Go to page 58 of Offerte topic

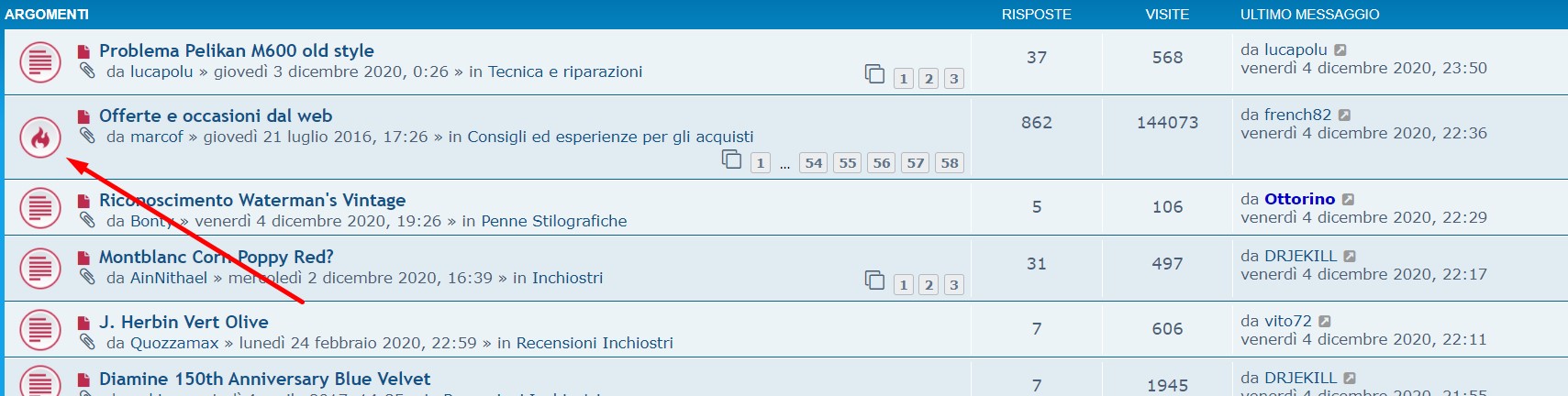click(950, 163)
